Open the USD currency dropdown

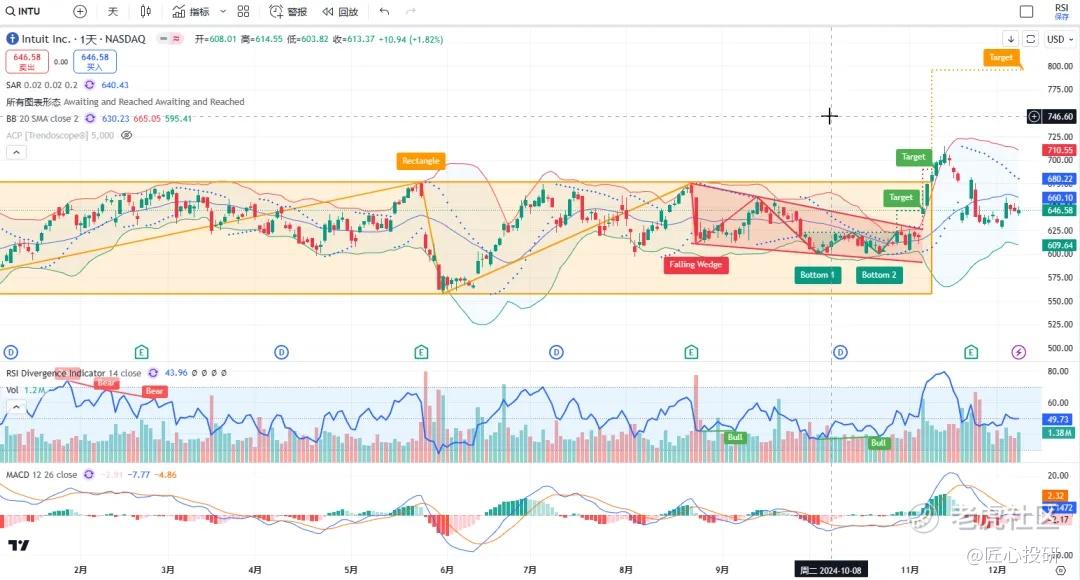[1059, 39]
